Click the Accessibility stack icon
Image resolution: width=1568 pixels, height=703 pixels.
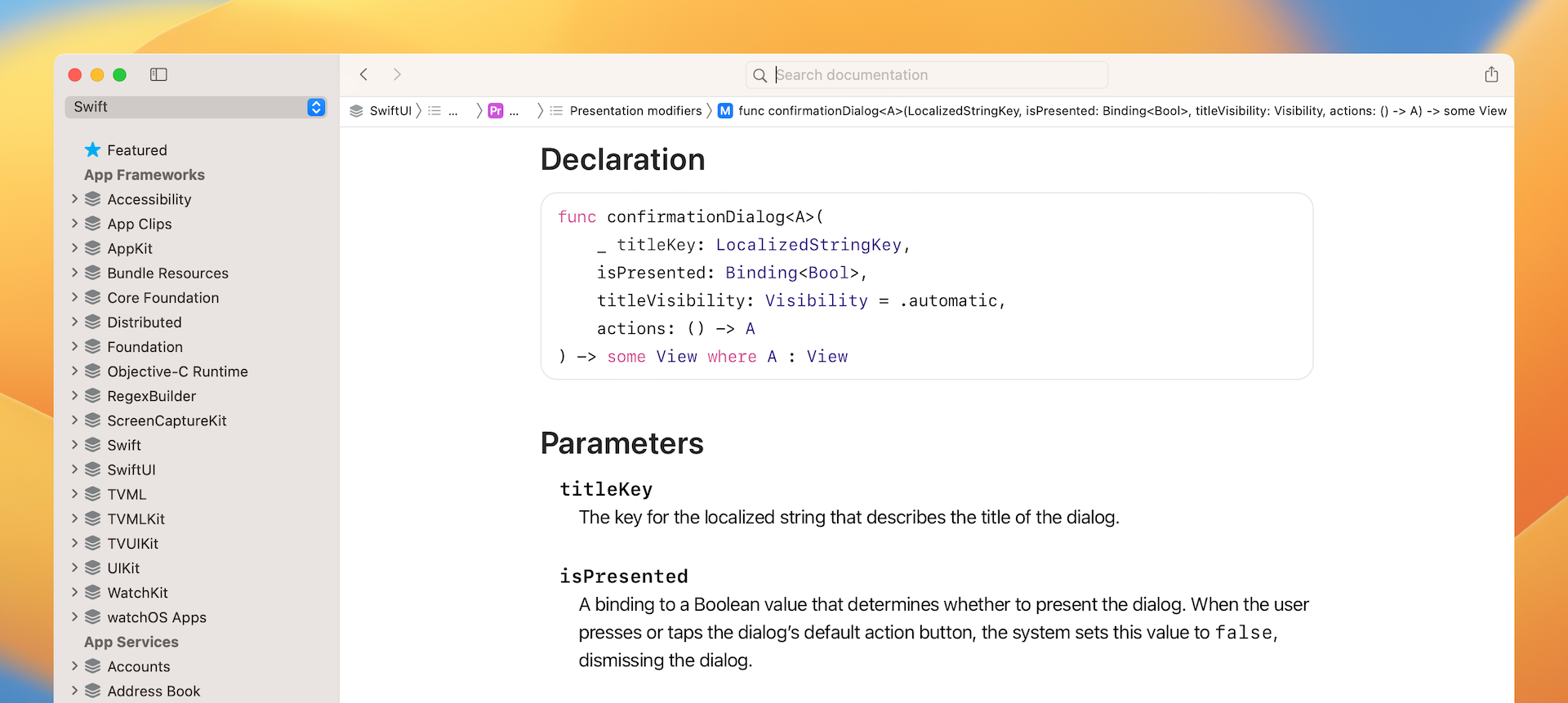[93, 199]
